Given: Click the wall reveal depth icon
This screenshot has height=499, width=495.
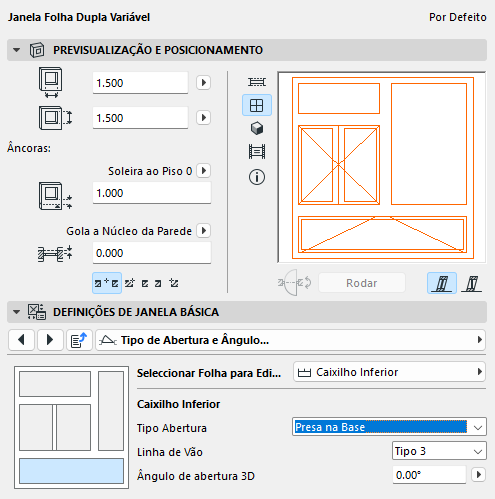Looking at the screenshot, I should coord(55,254).
